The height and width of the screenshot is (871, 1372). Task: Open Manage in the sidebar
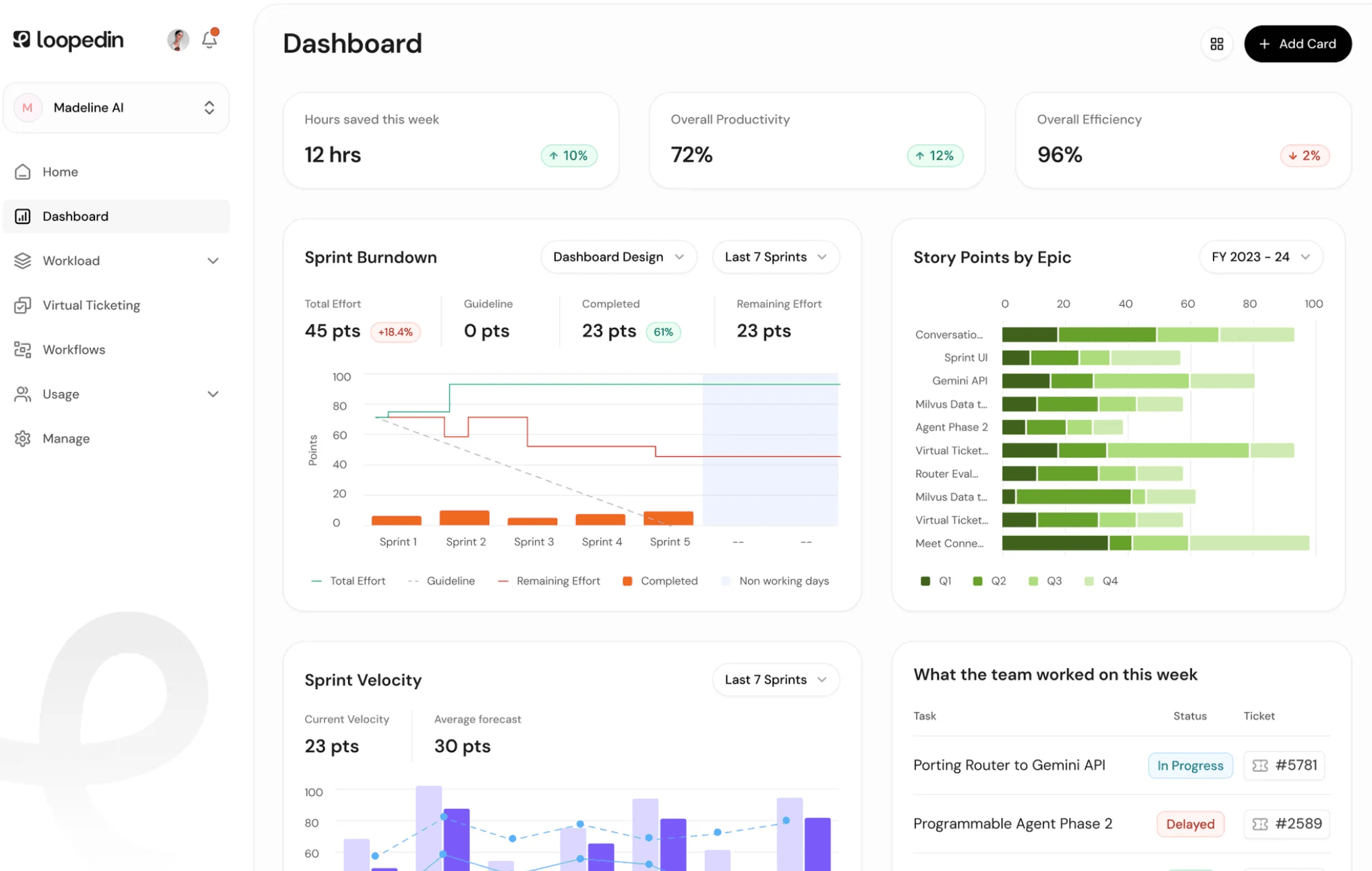click(116, 439)
